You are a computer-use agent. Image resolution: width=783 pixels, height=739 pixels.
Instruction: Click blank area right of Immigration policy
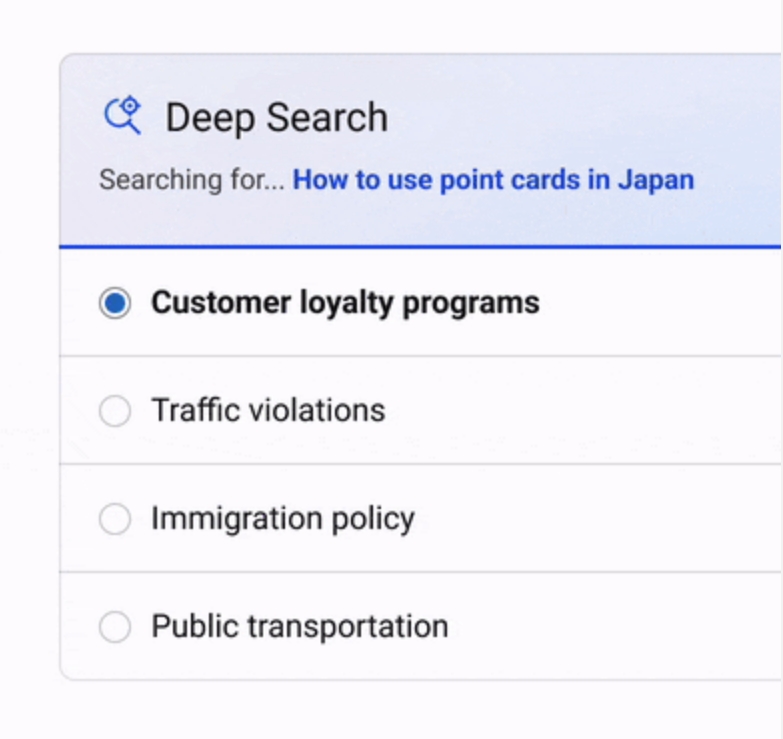(600, 519)
